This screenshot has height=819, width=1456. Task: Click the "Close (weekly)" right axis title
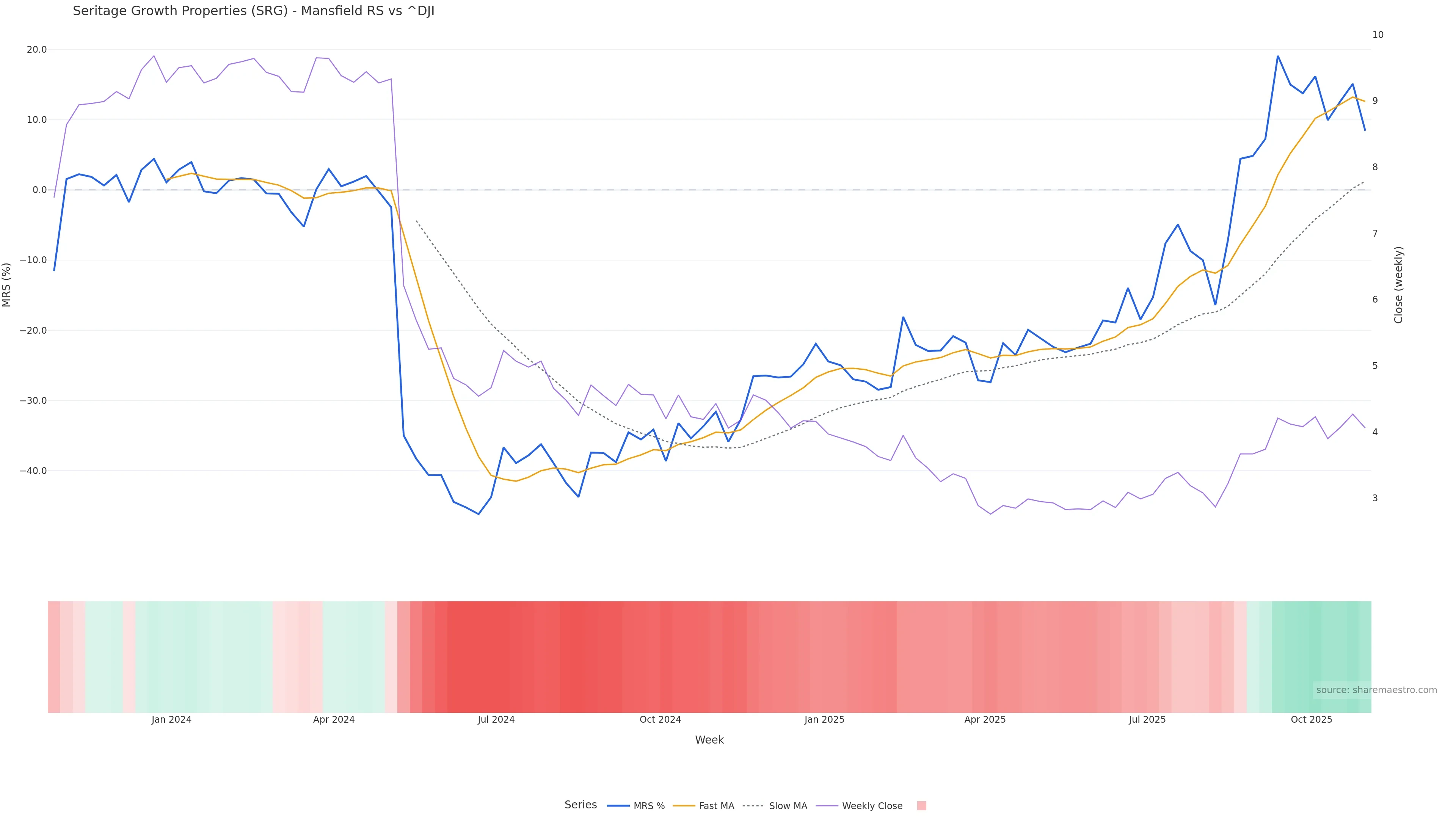coord(1398,285)
